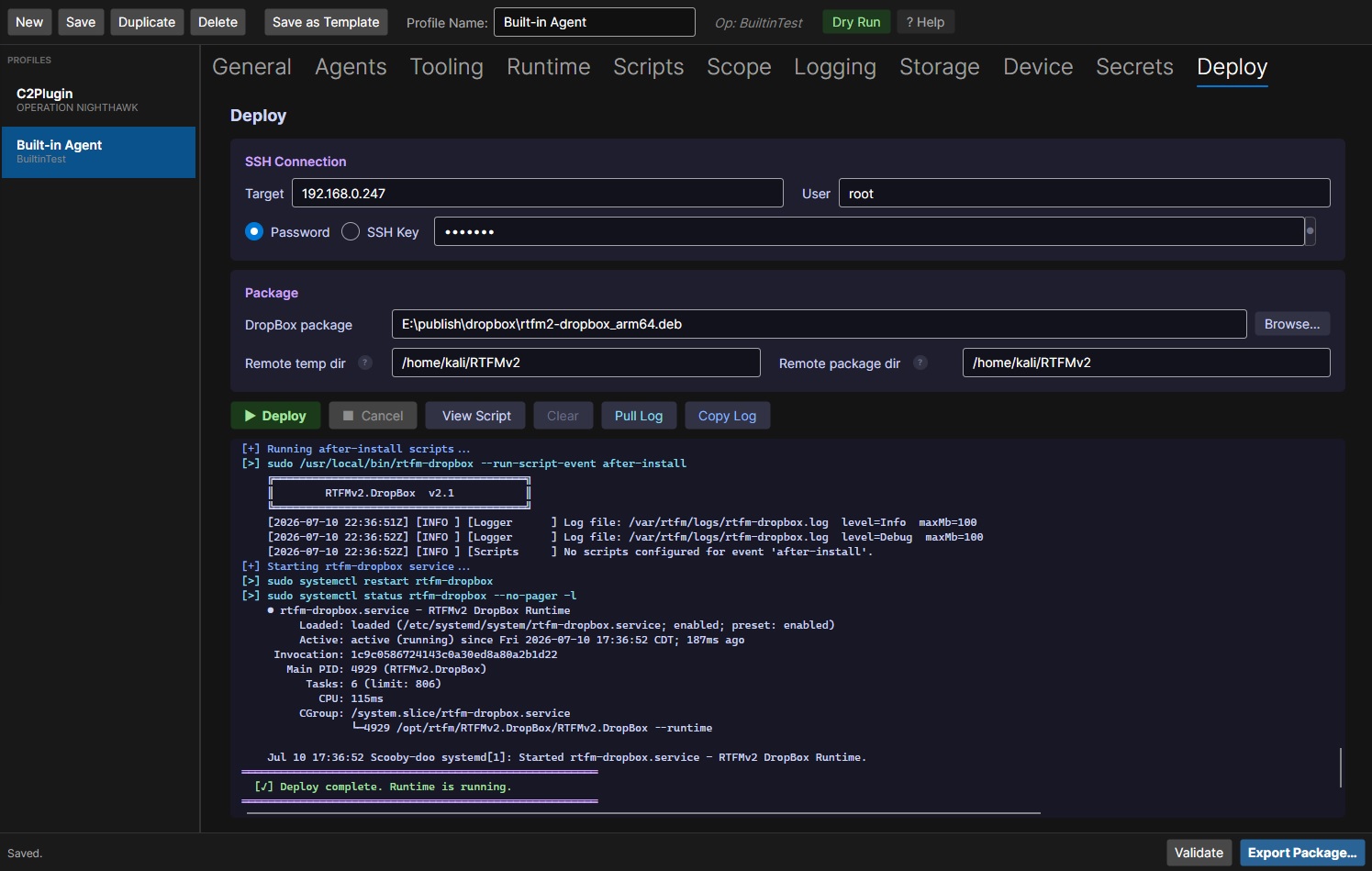Open the Help button

(925, 22)
